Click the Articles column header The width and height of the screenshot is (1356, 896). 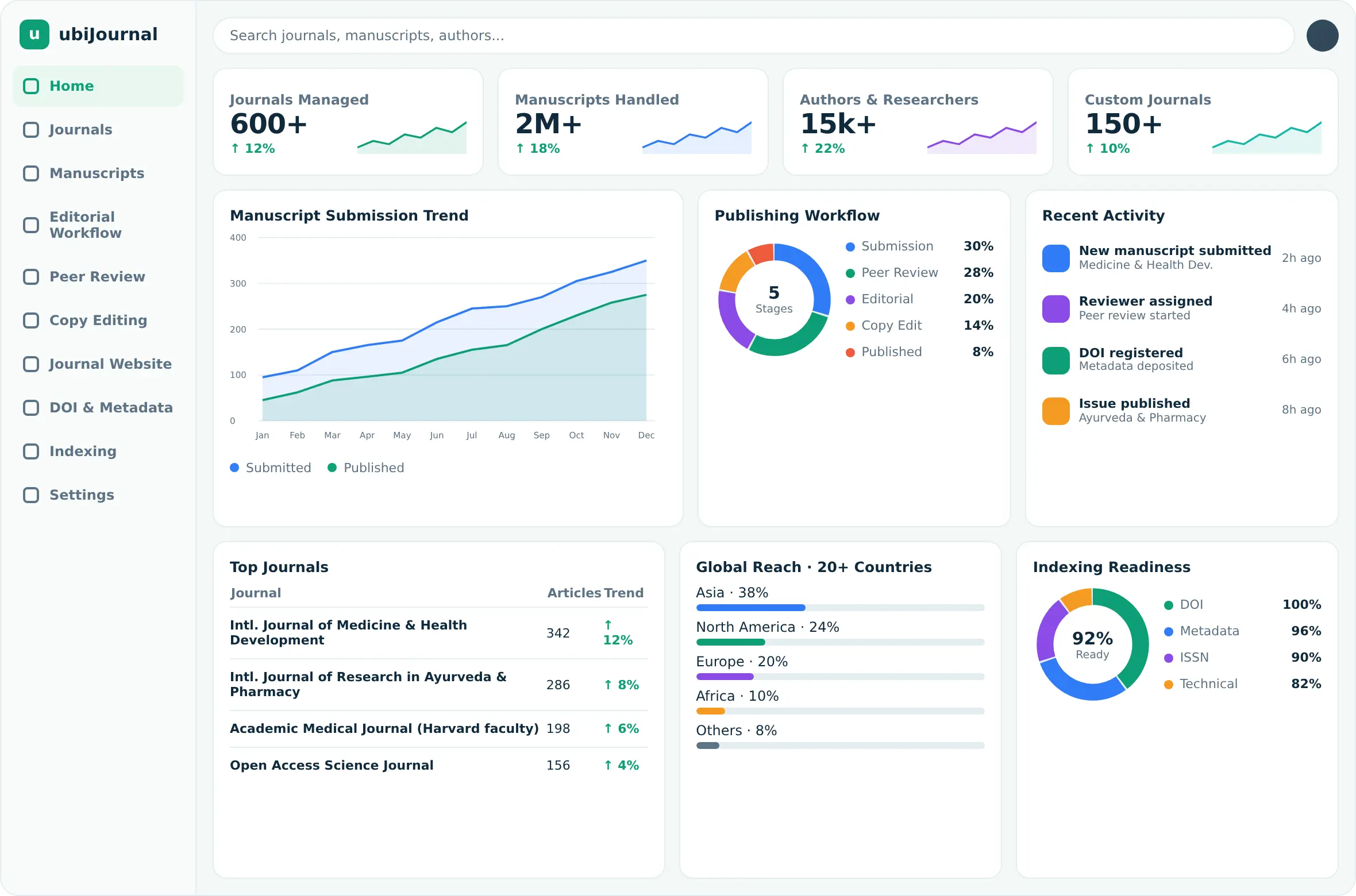click(574, 593)
